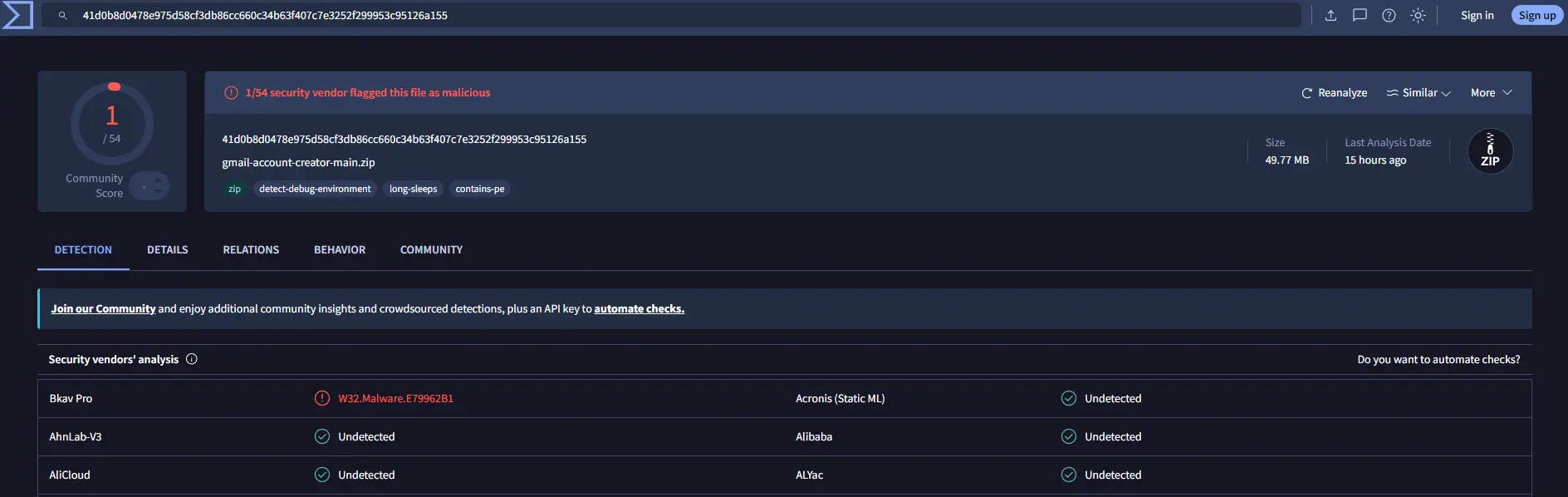
Task: Click the info icon beside Security vendors' analysis
Action: click(192, 359)
